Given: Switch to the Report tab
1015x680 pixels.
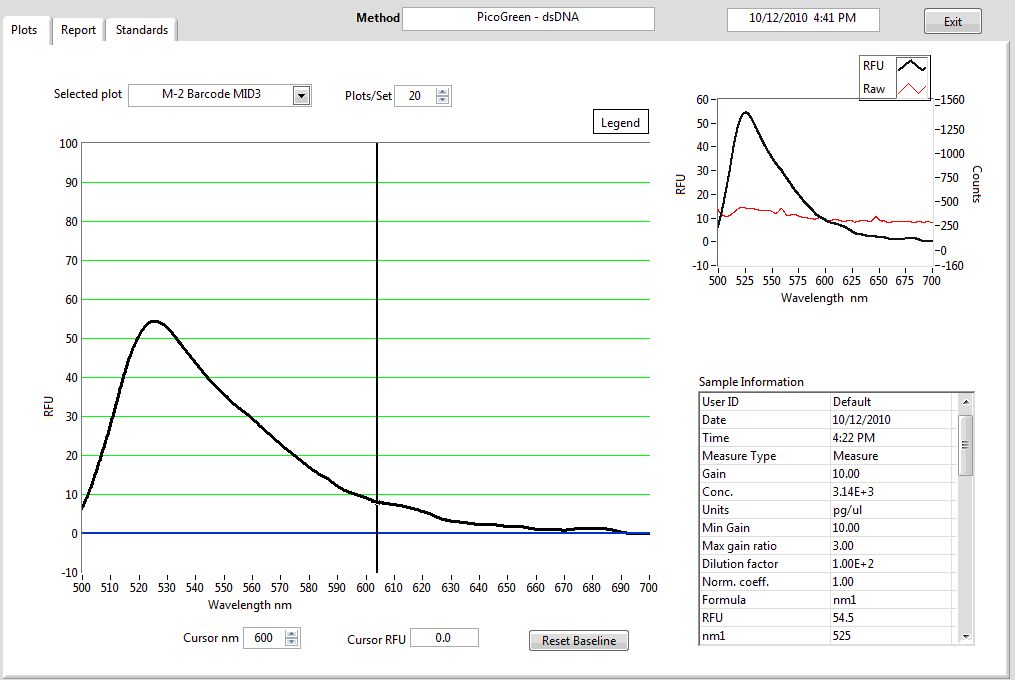Looking at the screenshot, I should click(78, 30).
